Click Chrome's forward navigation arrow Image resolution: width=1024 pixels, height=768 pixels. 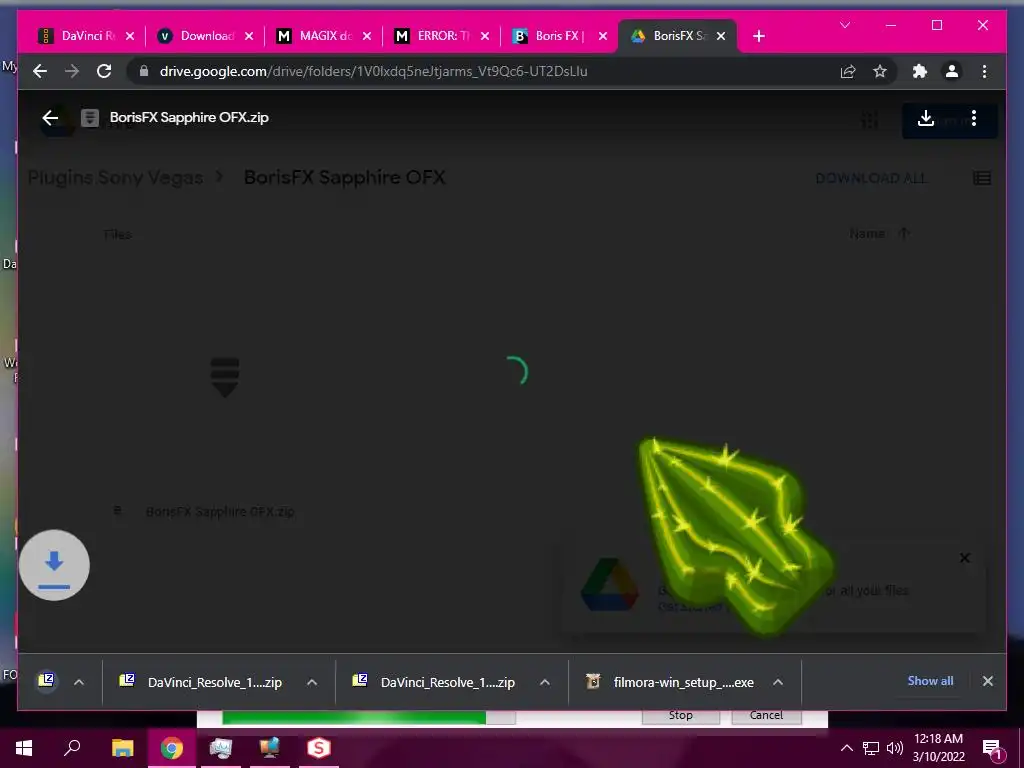click(72, 71)
